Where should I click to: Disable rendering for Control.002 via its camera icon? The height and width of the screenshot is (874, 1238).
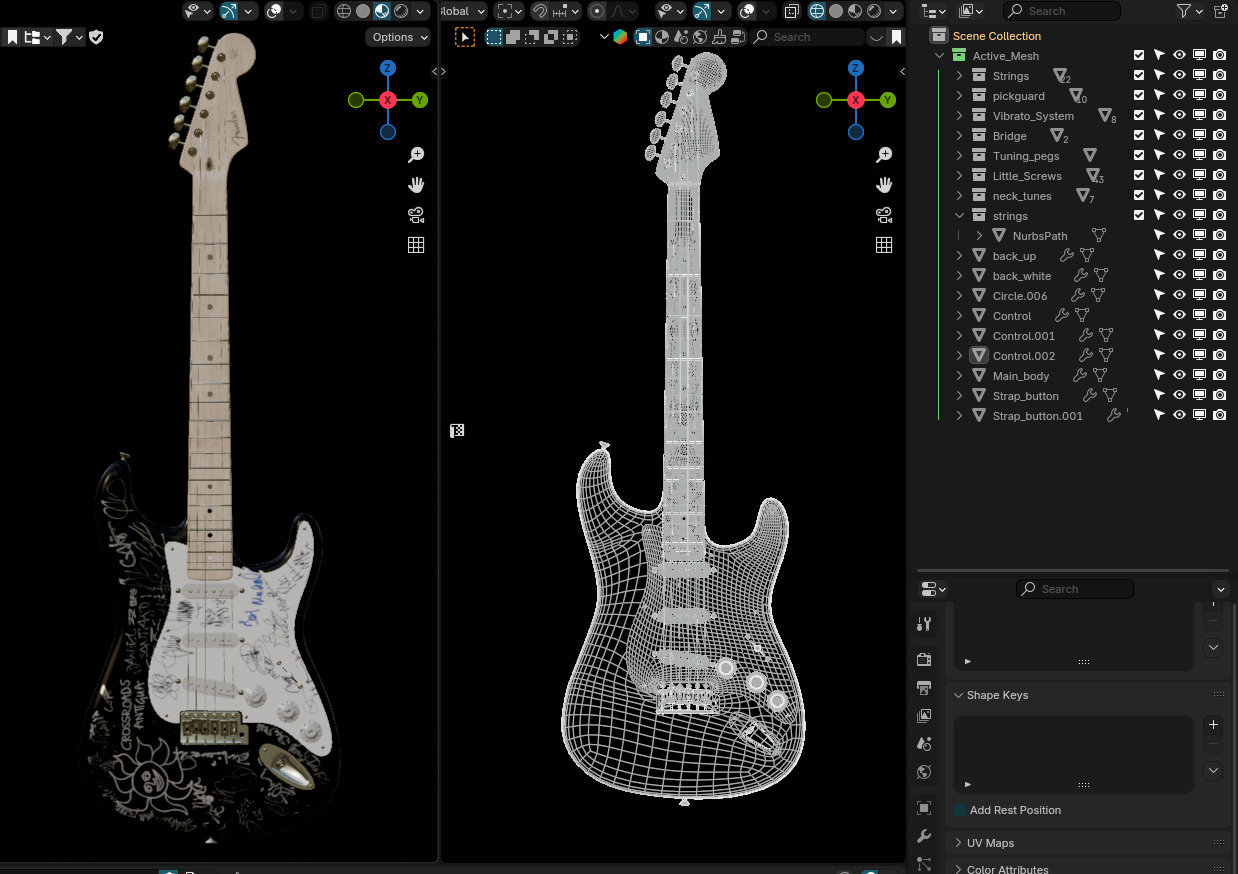coord(1219,355)
